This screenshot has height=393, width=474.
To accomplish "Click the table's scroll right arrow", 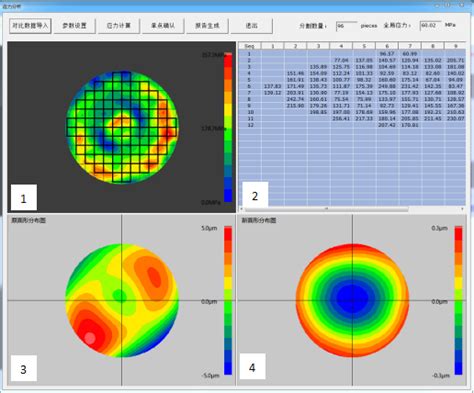I will [462, 209].
